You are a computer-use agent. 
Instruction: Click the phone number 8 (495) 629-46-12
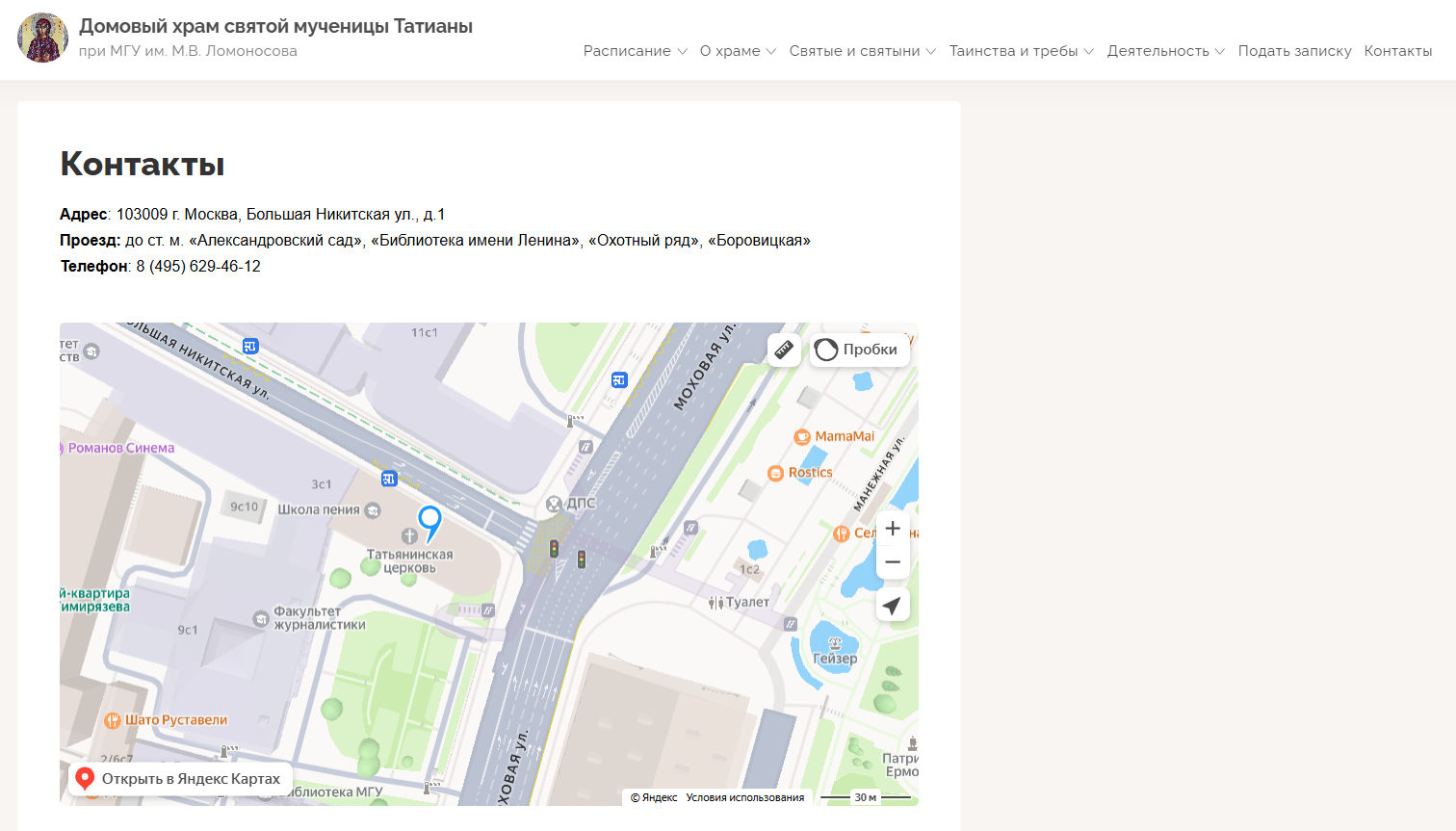(198, 267)
